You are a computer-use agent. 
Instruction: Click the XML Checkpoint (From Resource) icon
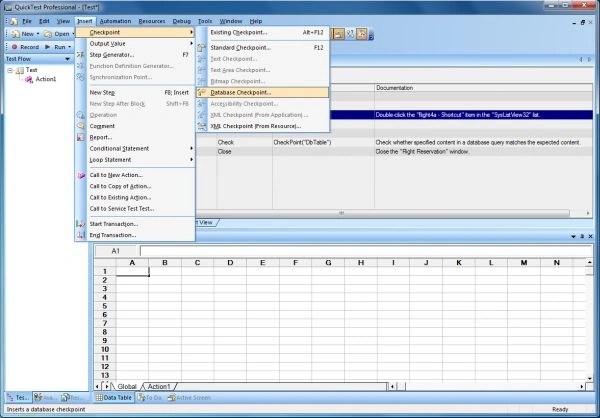[x=202, y=126]
